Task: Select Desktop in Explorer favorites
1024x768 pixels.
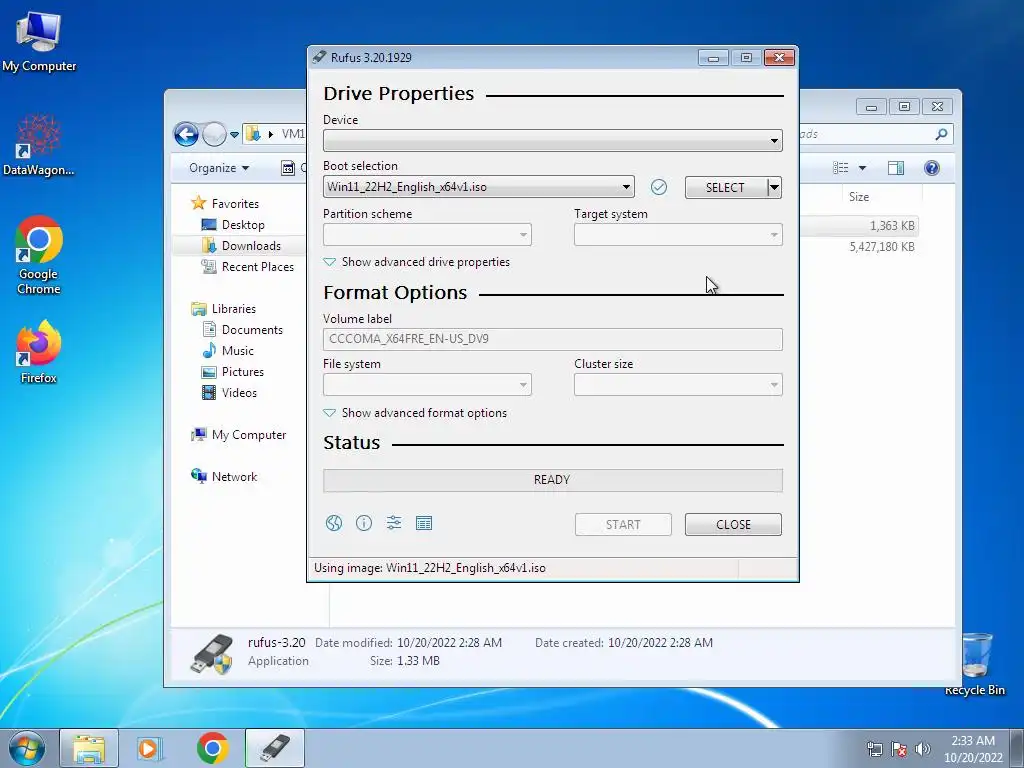Action: 233,225
